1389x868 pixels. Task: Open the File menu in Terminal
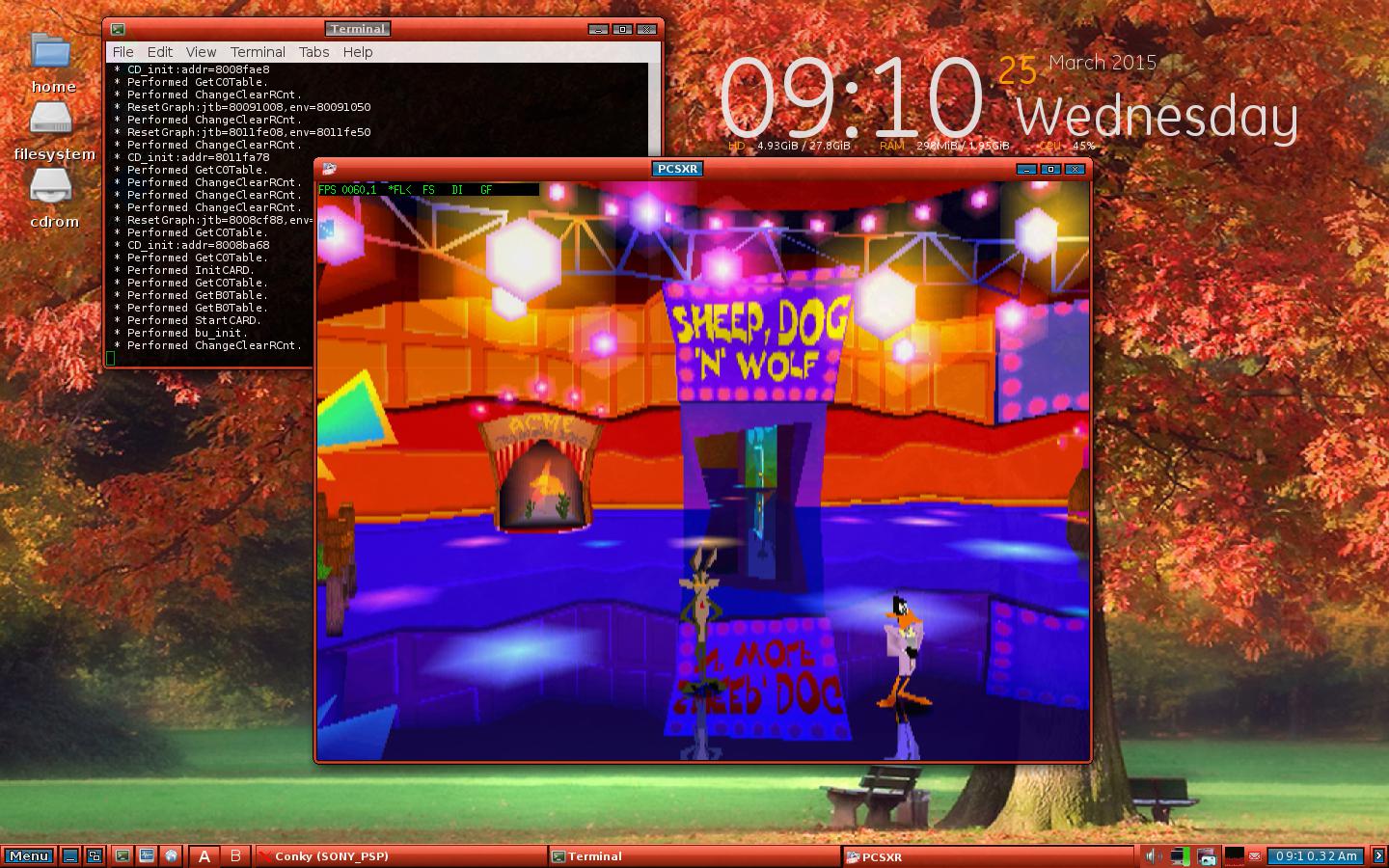click(123, 52)
